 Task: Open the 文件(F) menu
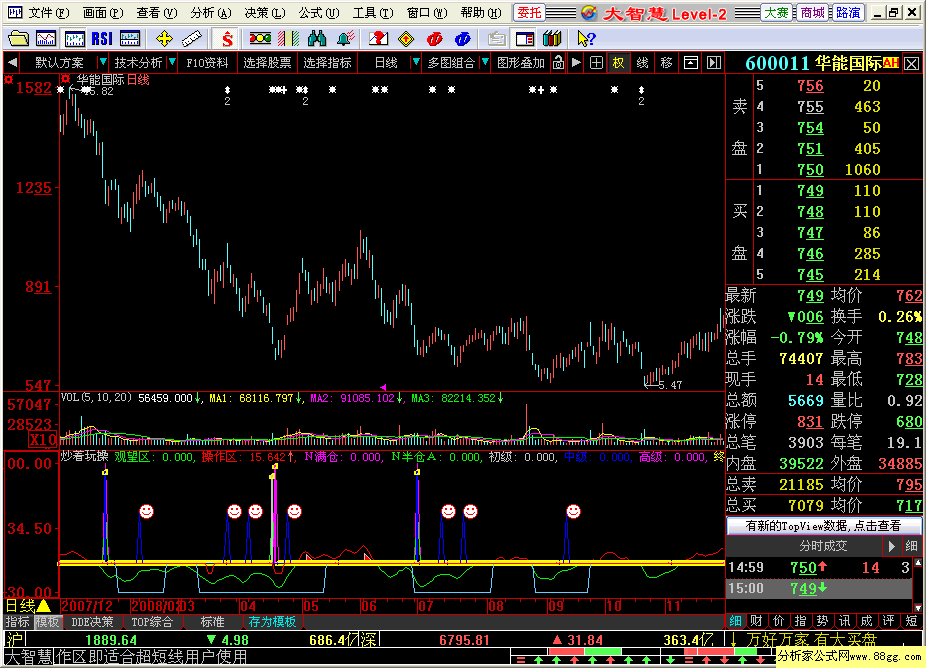click(x=48, y=12)
